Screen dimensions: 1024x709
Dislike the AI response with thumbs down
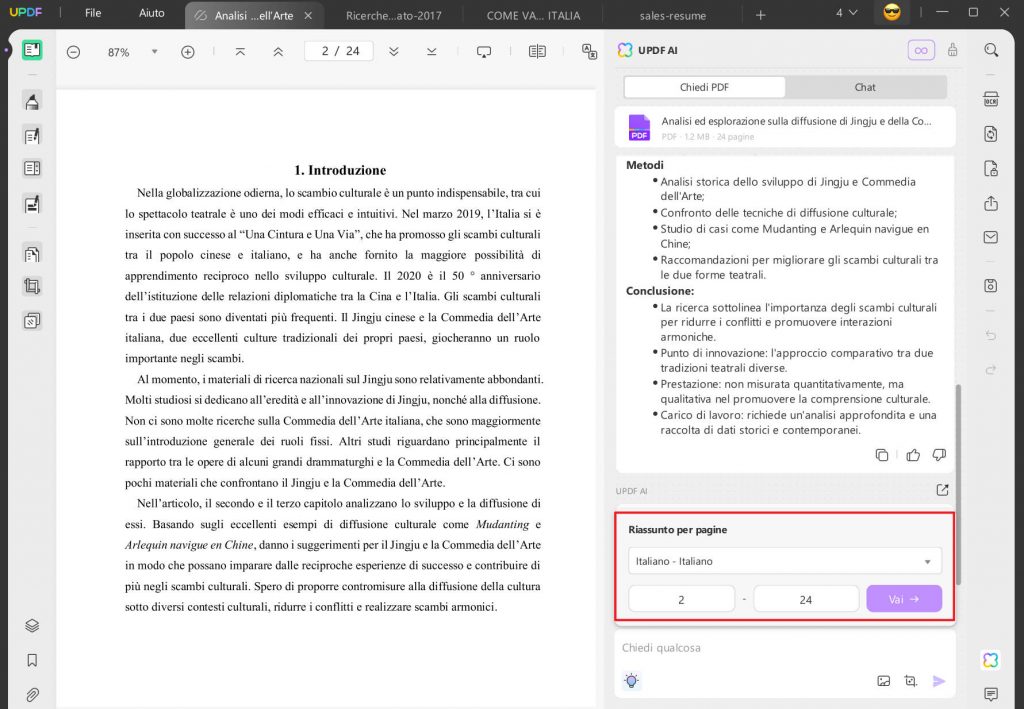click(939, 455)
